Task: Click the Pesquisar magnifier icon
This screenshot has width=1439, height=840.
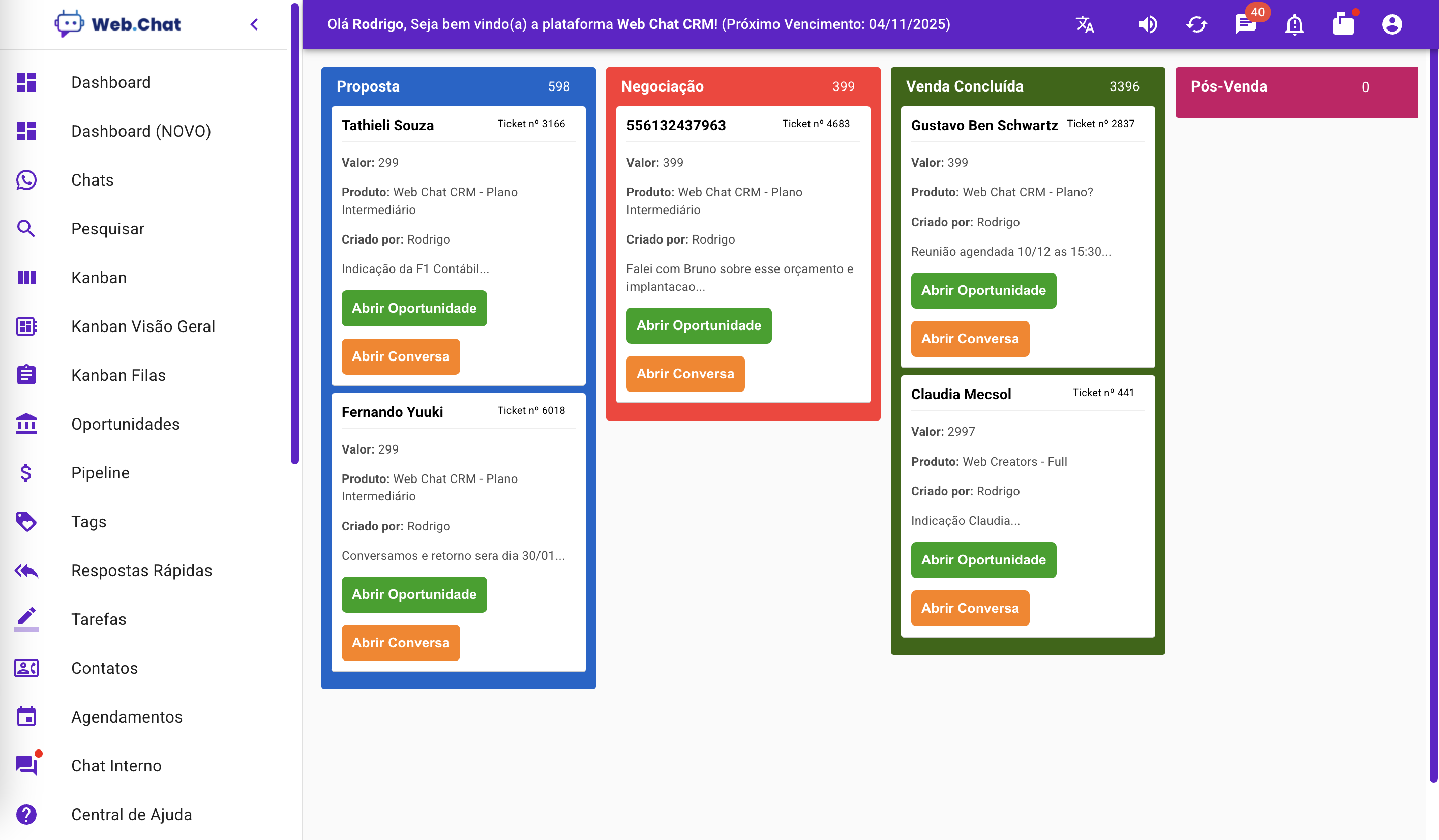Action: coord(26,229)
